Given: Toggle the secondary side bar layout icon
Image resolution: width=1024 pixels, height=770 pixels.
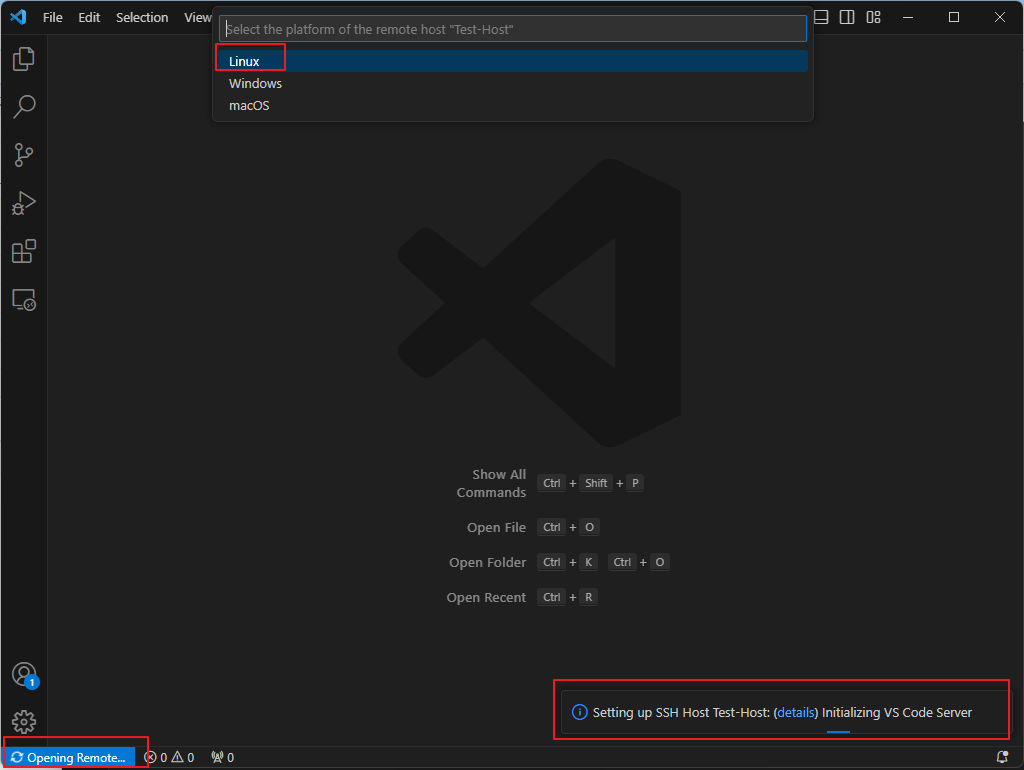Looking at the screenshot, I should point(847,17).
